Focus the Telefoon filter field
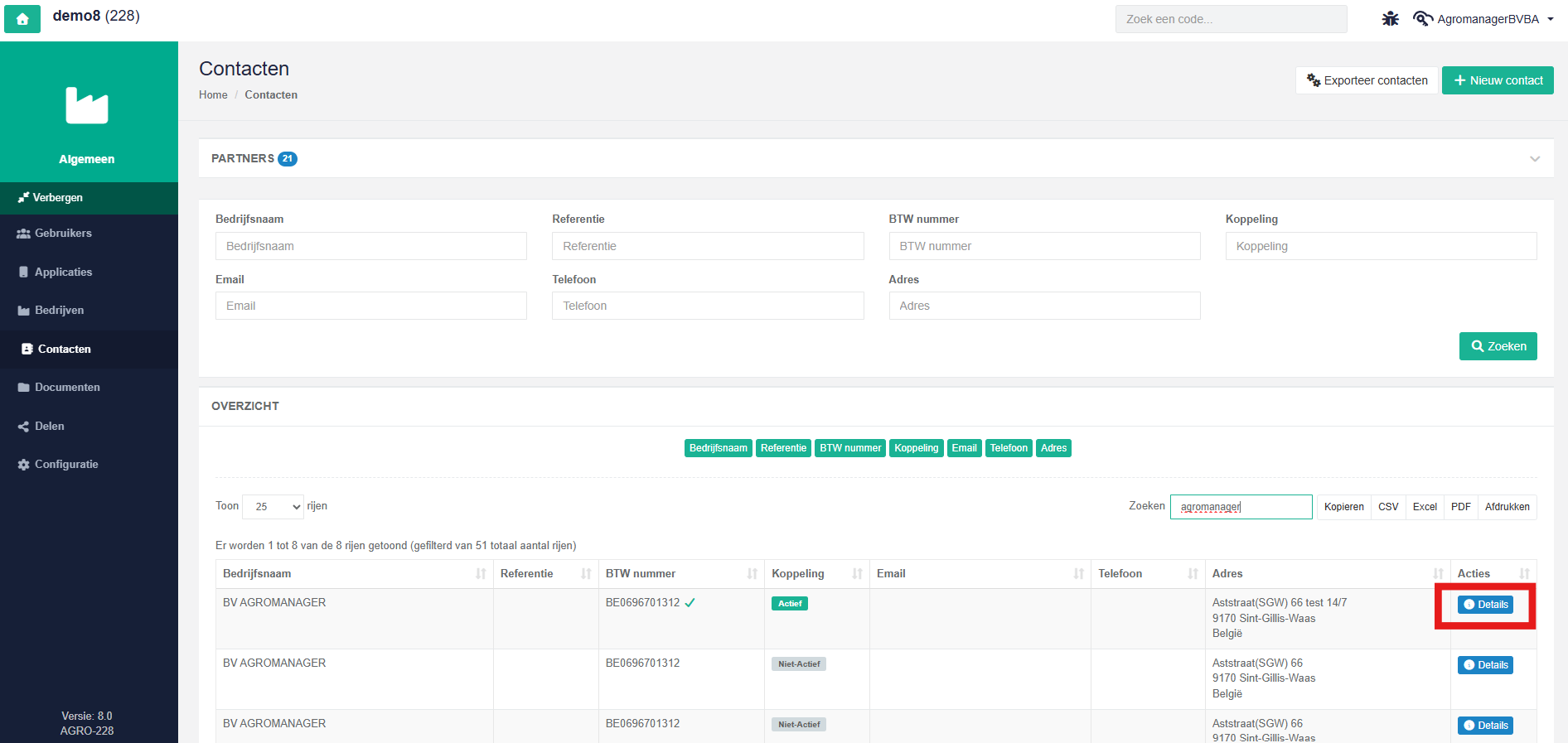The height and width of the screenshot is (743, 1568). [x=708, y=306]
